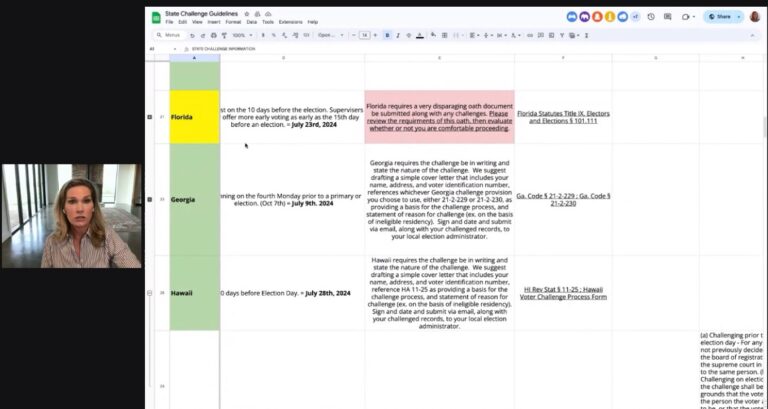Click the italic formatting icon
Screen dimensions: 768x409
pos(400,35)
